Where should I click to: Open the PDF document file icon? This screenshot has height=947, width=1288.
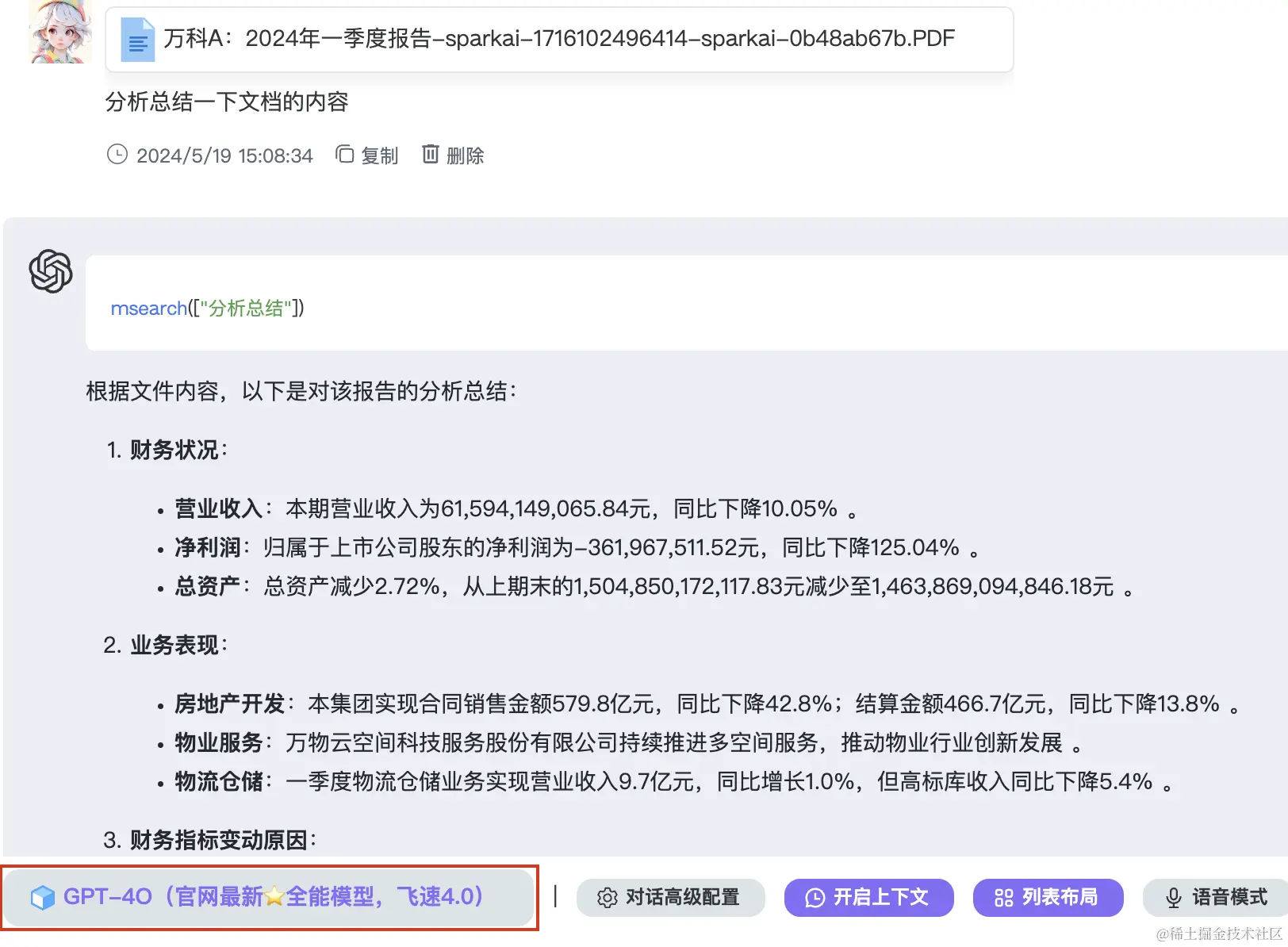[137, 39]
